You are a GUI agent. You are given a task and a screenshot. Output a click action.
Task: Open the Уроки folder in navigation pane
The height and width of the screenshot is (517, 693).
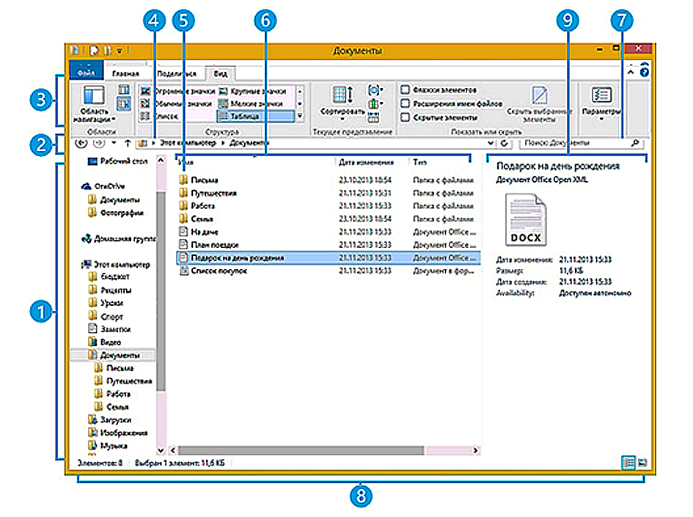(106, 303)
